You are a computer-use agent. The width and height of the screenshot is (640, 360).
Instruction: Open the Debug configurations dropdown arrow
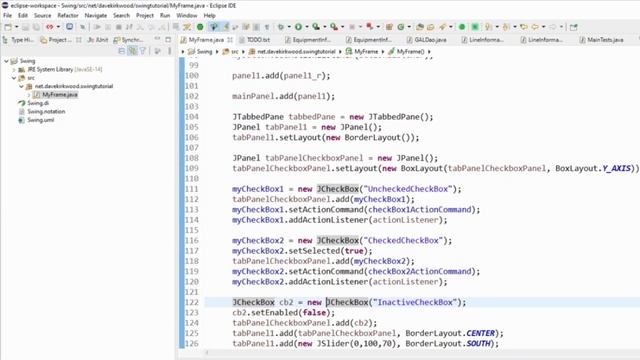(289, 27)
